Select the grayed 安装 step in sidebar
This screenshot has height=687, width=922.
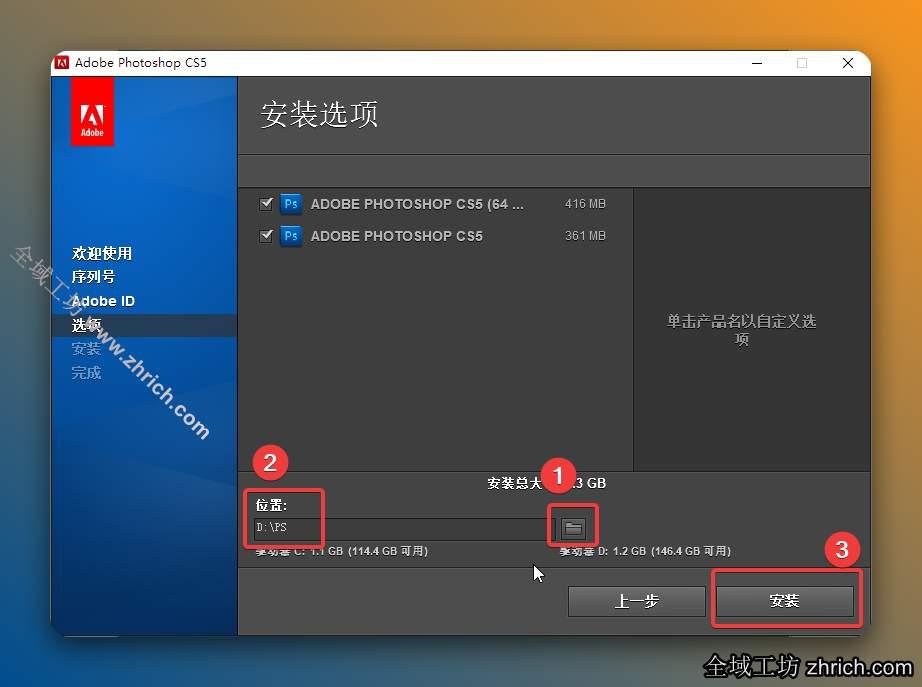click(86, 349)
